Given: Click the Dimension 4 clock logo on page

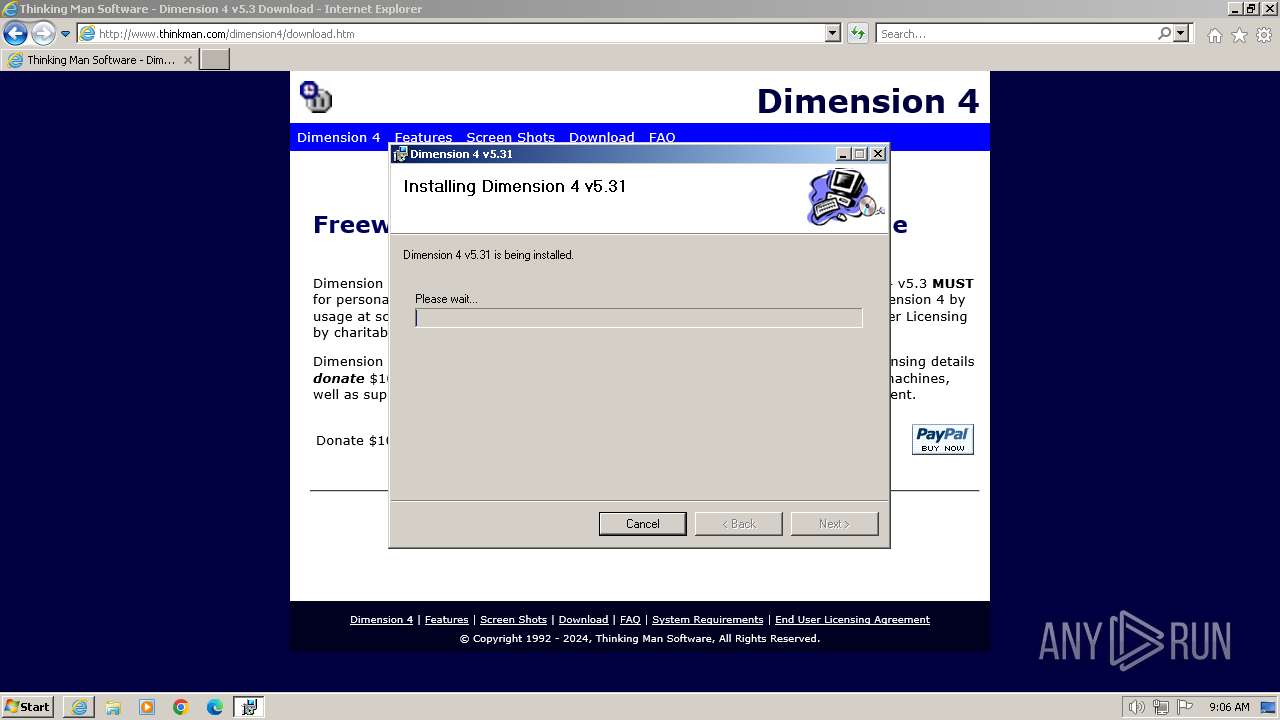Looking at the screenshot, I should (x=316, y=97).
